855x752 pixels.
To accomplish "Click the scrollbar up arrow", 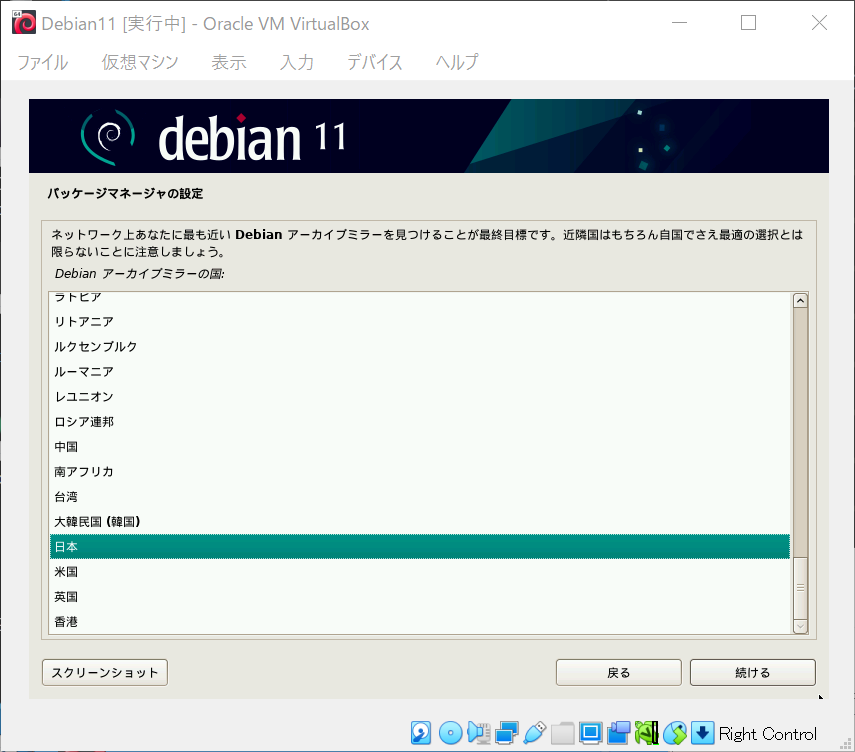I will pyautogui.click(x=800, y=300).
